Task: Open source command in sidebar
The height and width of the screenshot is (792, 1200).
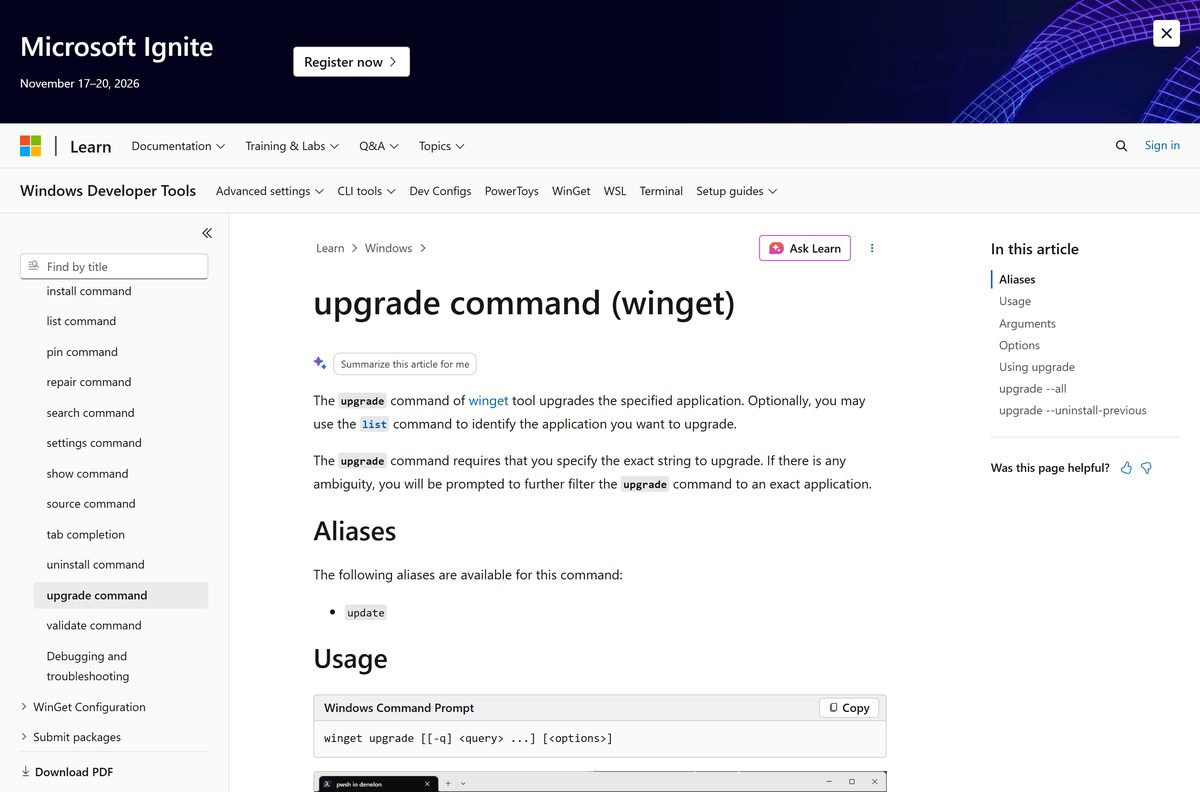Action: [x=91, y=504]
